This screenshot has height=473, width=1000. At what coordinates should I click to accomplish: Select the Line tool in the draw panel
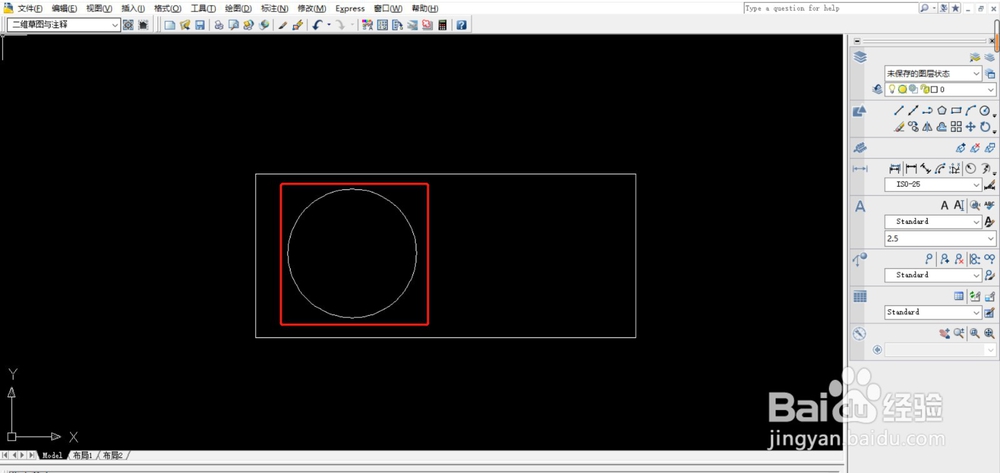[x=899, y=111]
